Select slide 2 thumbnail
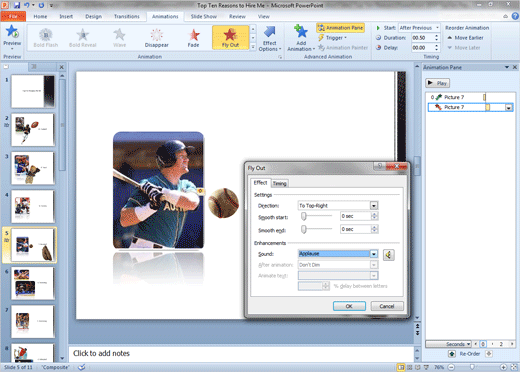This screenshot has width=520, height=372. 33,130
